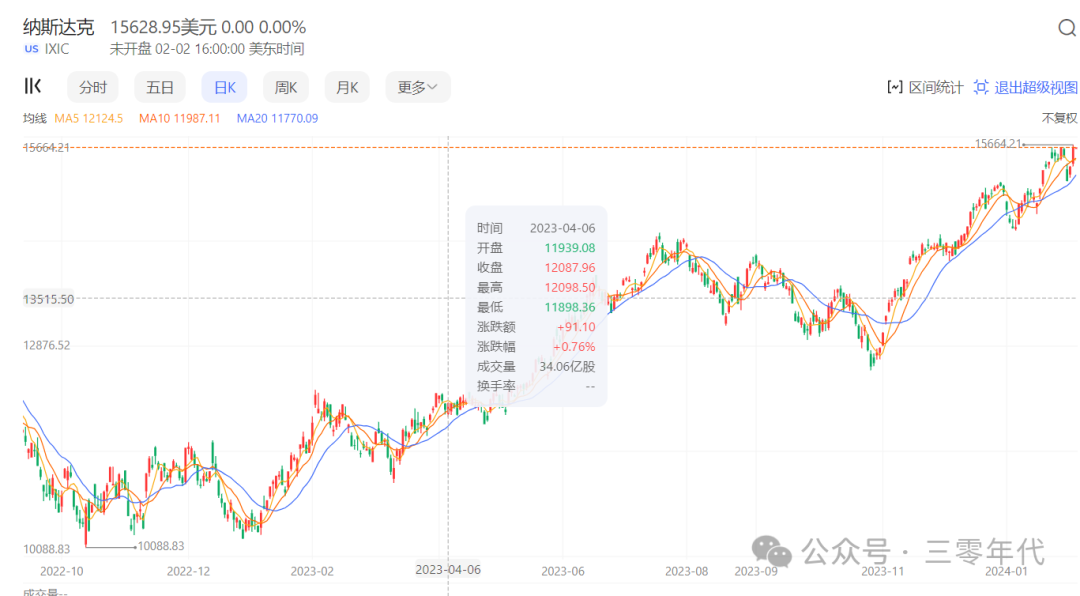Switch to the 五日 tab
This screenshot has height=596, width=1080.
159,88
